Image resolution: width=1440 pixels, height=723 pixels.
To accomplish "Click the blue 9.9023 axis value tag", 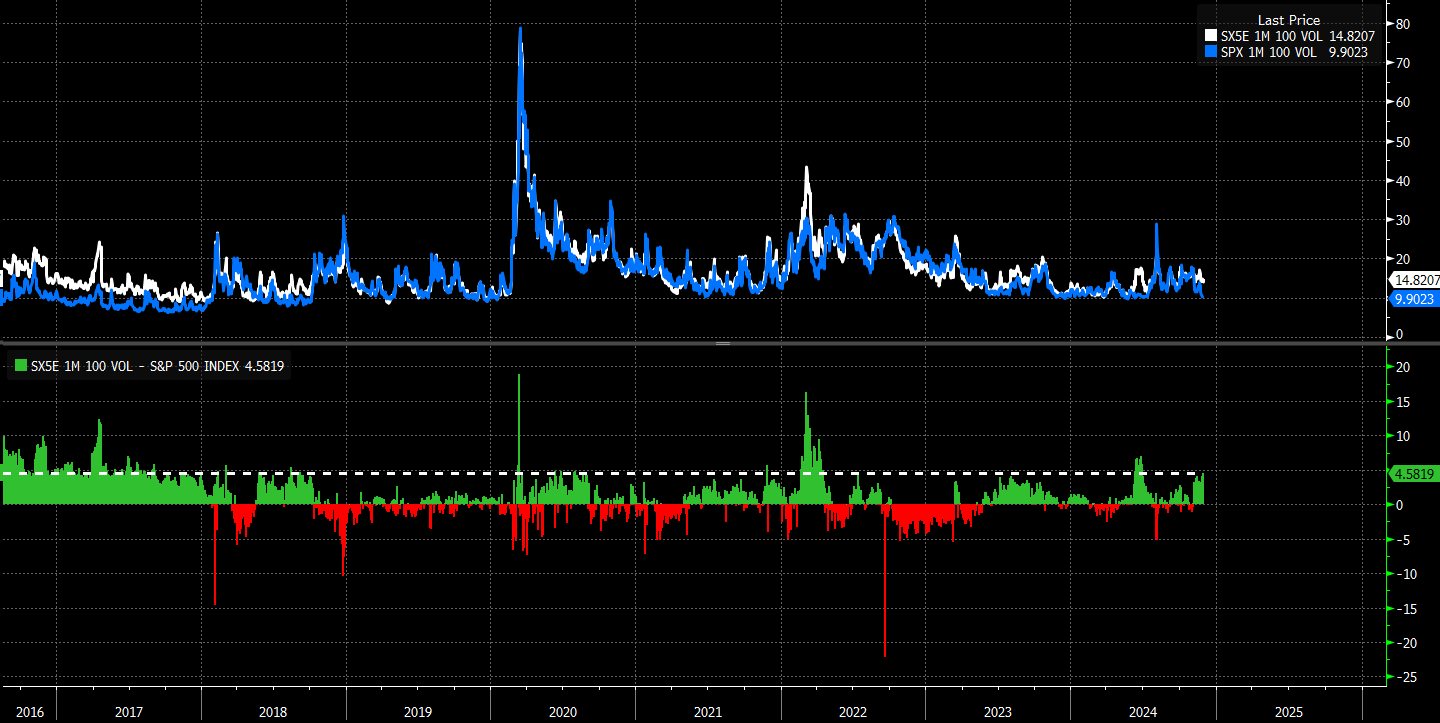I will pyautogui.click(x=1413, y=298).
